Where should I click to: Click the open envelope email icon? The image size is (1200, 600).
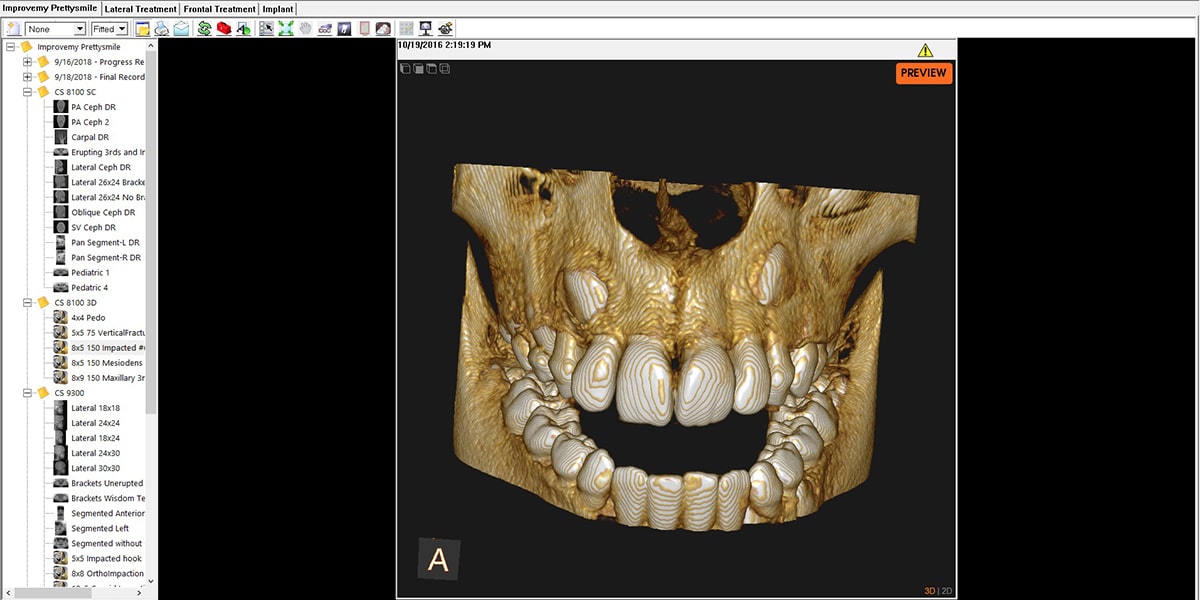tap(181, 29)
